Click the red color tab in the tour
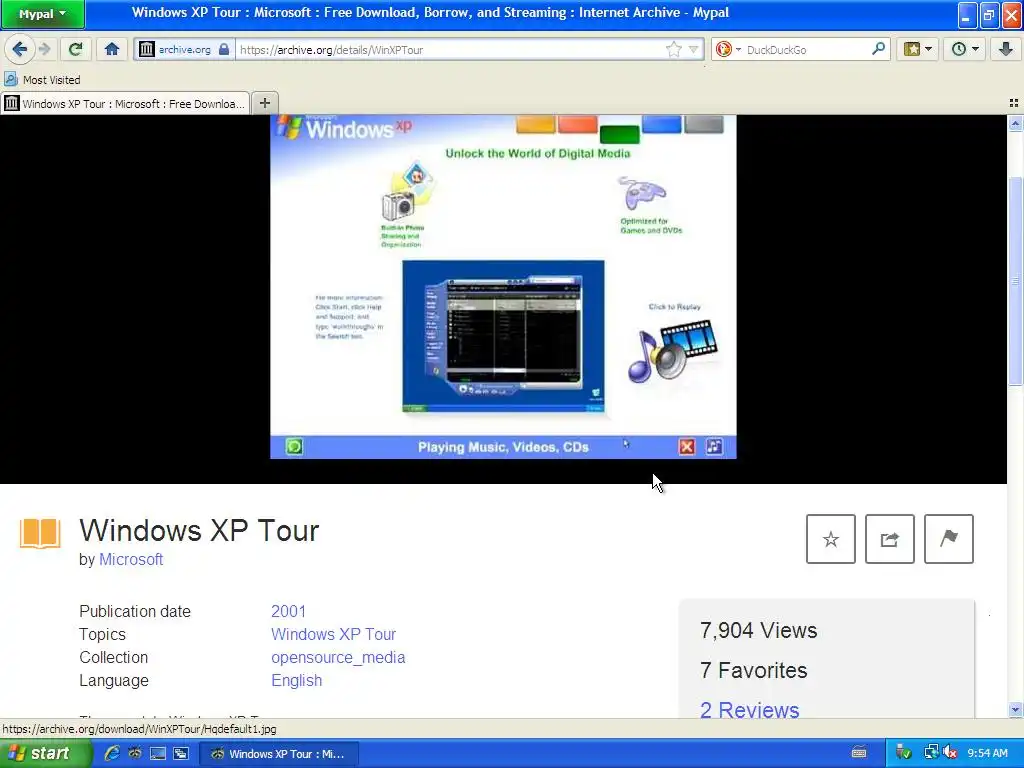The height and width of the screenshot is (768, 1024). [577, 124]
